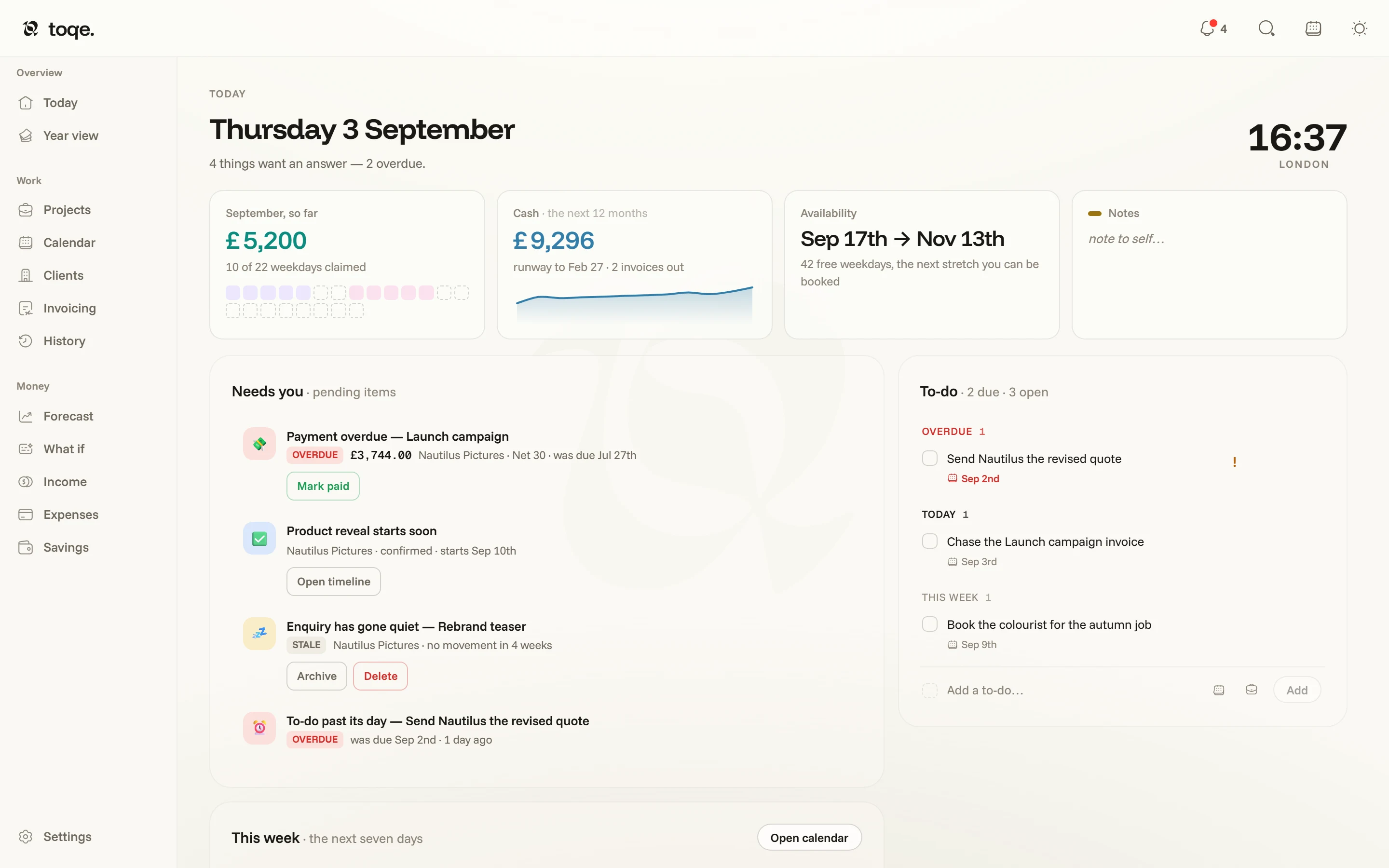This screenshot has width=1389, height=868.
Task: Click the Open timeline button
Action: pos(333,582)
